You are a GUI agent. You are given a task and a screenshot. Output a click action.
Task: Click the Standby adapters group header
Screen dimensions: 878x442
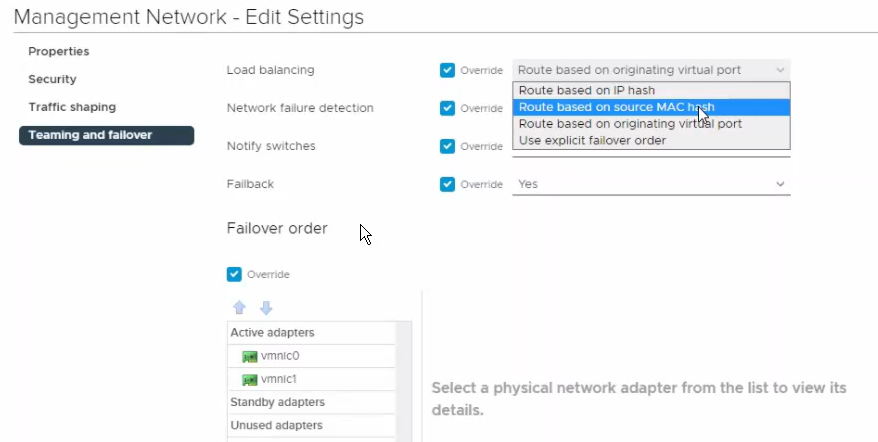311,402
